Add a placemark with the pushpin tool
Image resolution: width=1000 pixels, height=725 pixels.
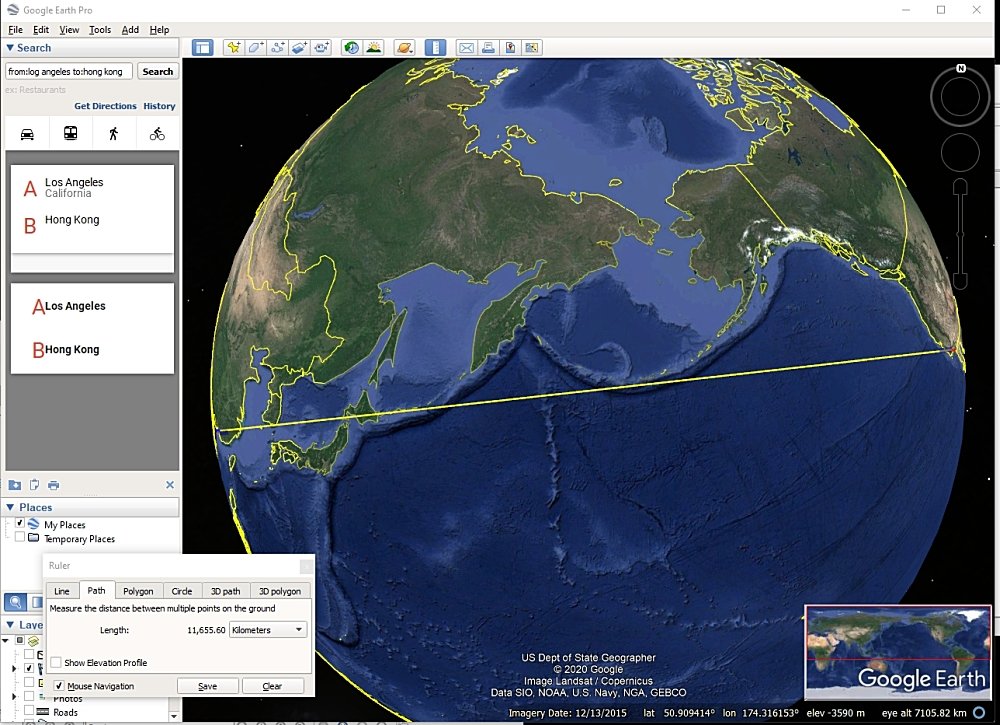pos(233,48)
